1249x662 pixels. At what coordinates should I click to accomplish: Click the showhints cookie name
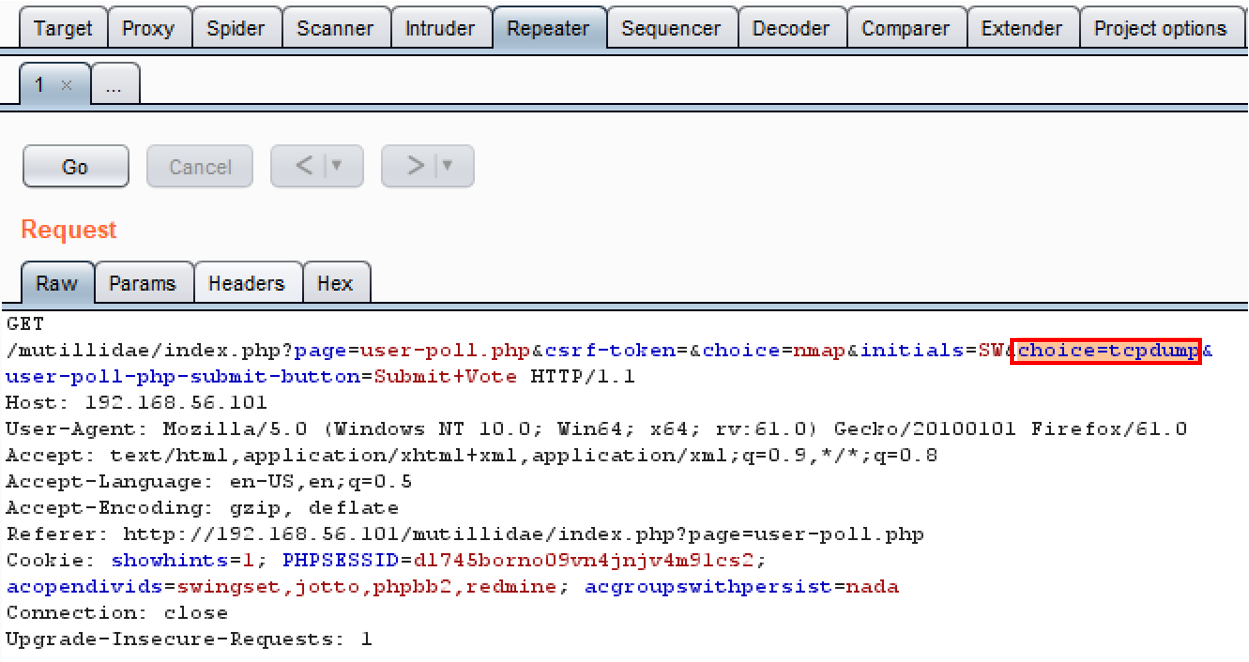tap(169, 560)
